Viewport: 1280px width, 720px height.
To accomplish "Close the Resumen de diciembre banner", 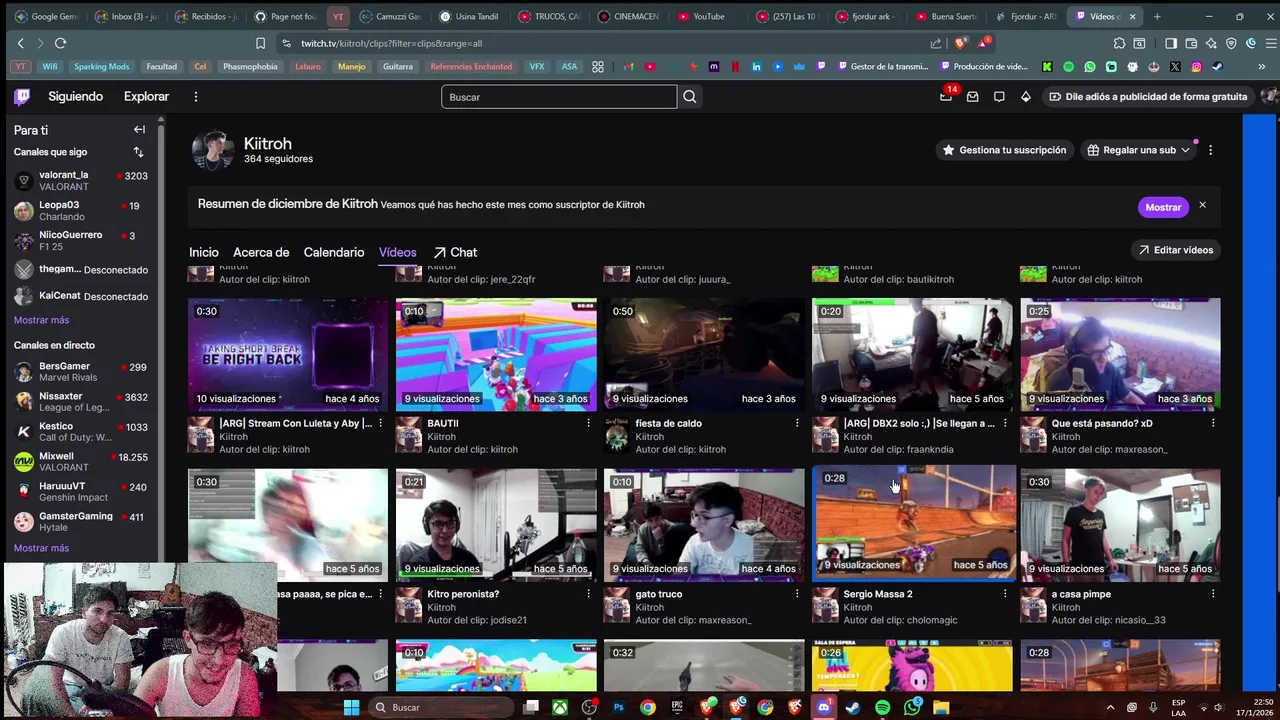I will click(1202, 205).
